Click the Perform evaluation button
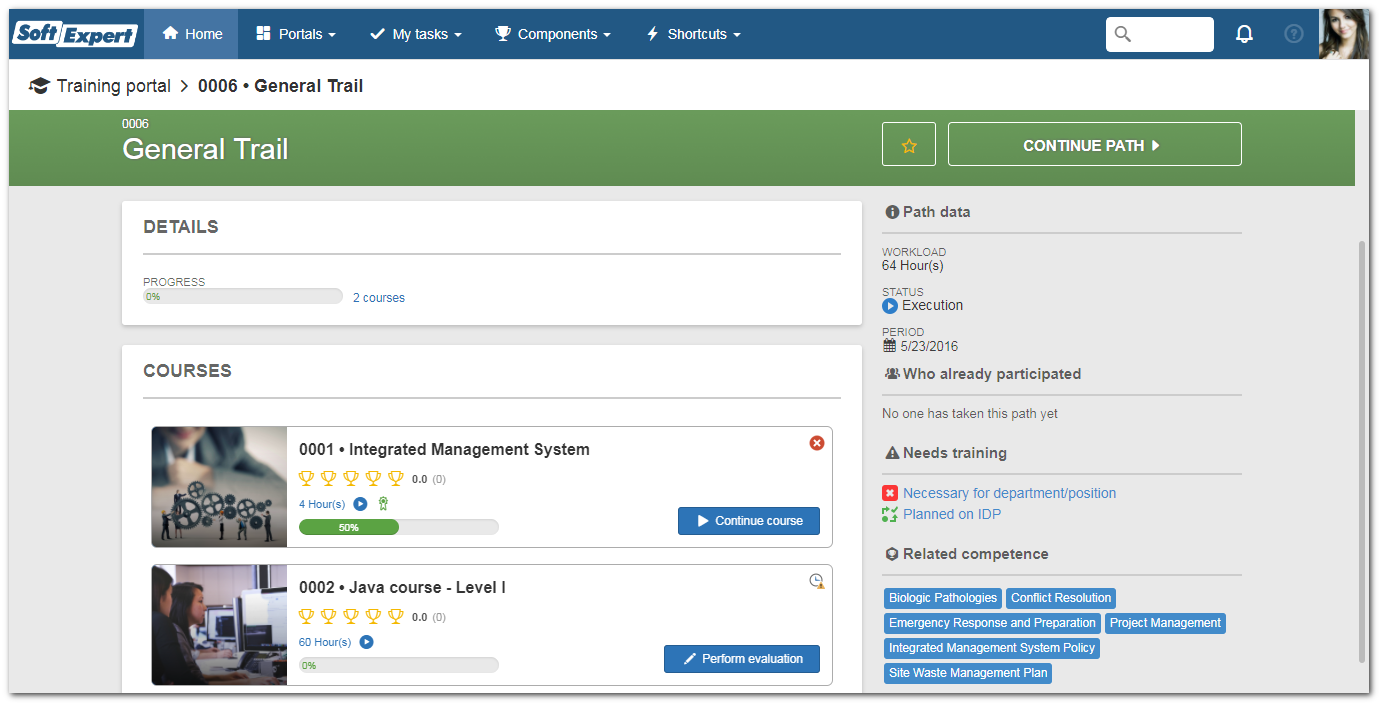This screenshot has height=703, width=1379. 742,659
